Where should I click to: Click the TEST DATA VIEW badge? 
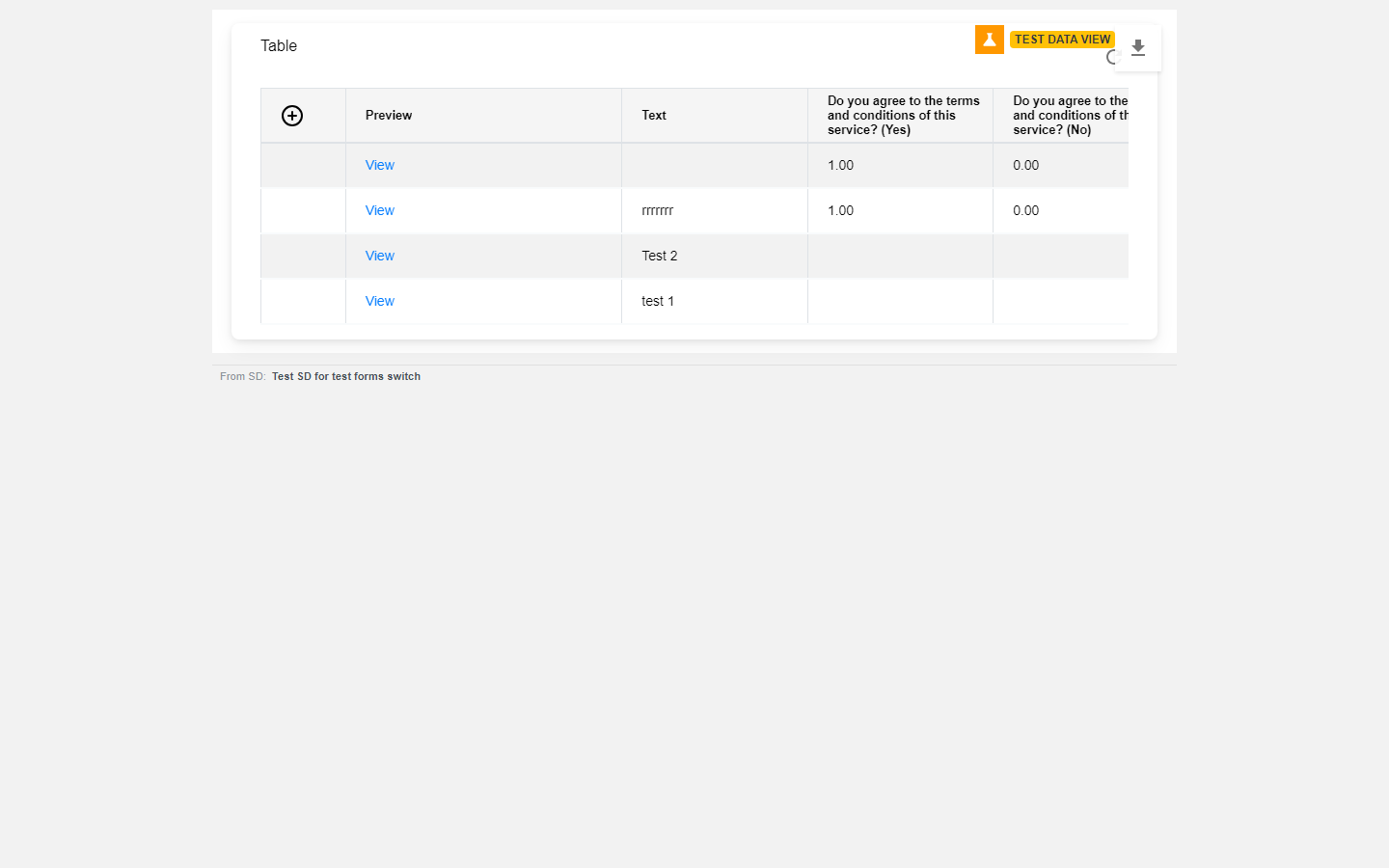1062,40
